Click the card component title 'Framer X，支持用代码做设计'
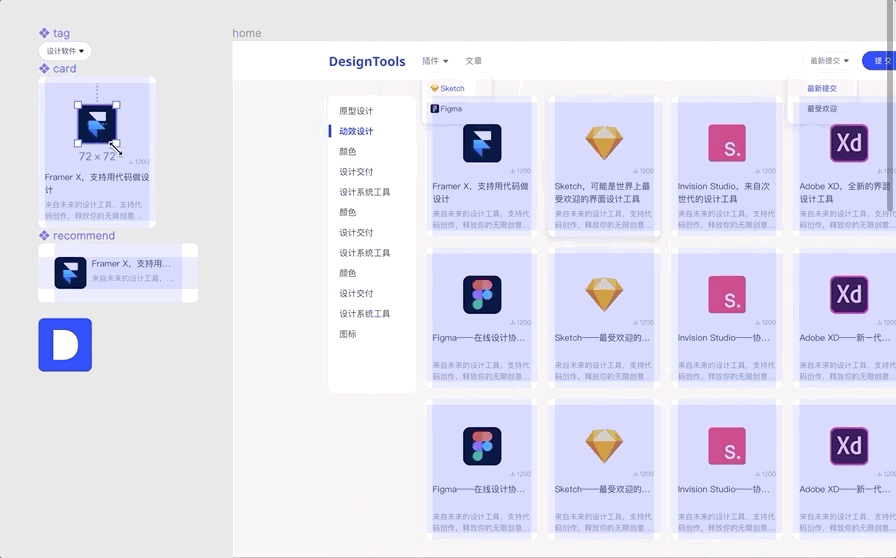 [97, 184]
